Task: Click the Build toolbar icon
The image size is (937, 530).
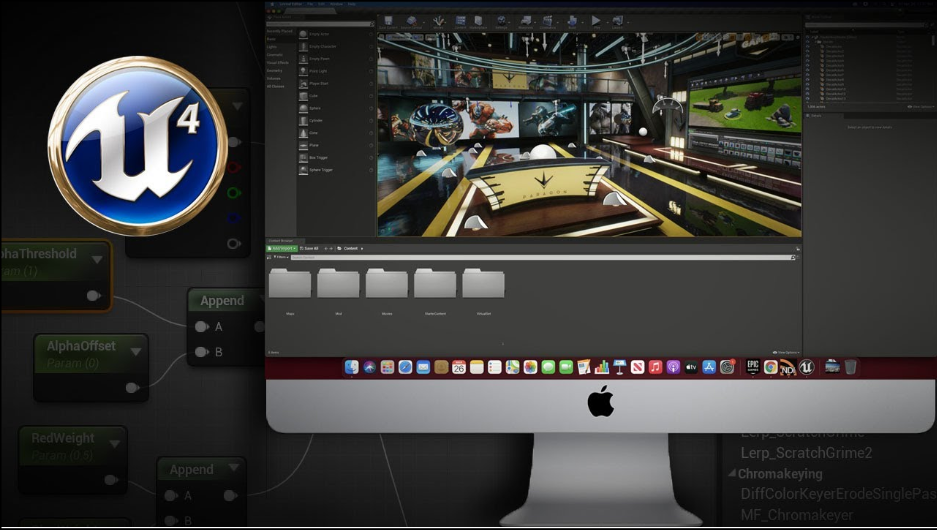Action: (572, 22)
